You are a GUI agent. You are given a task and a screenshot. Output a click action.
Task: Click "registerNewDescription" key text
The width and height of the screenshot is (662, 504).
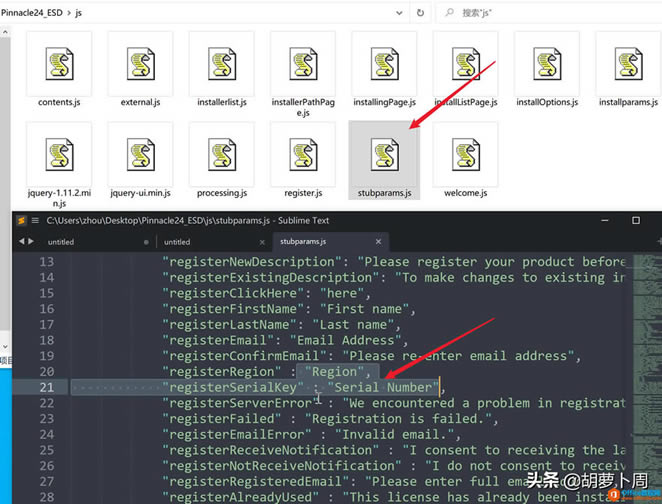pyautogui.click(x=252, y=262)
